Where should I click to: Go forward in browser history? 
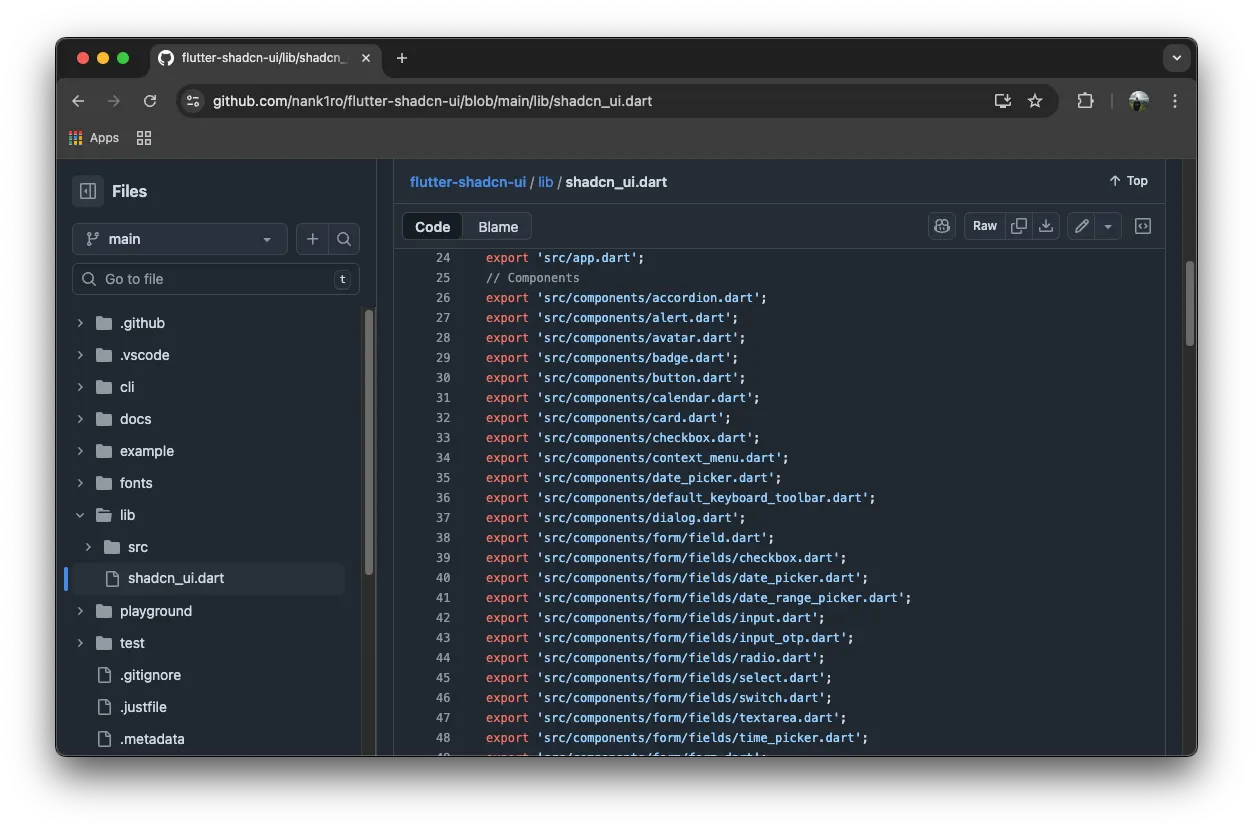click(x=114, y=101)
